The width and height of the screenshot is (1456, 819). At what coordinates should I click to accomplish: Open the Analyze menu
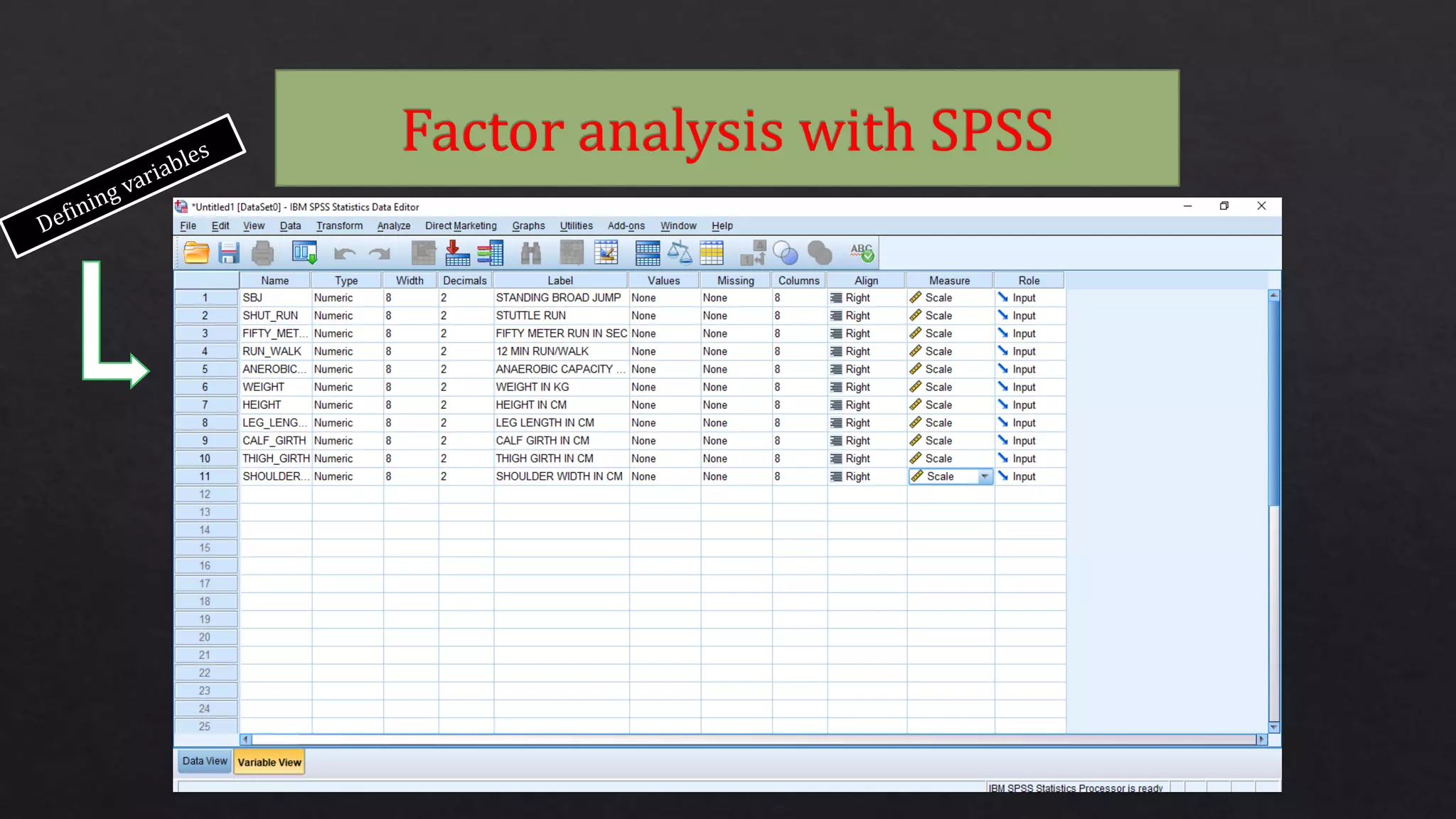point(393,226)
